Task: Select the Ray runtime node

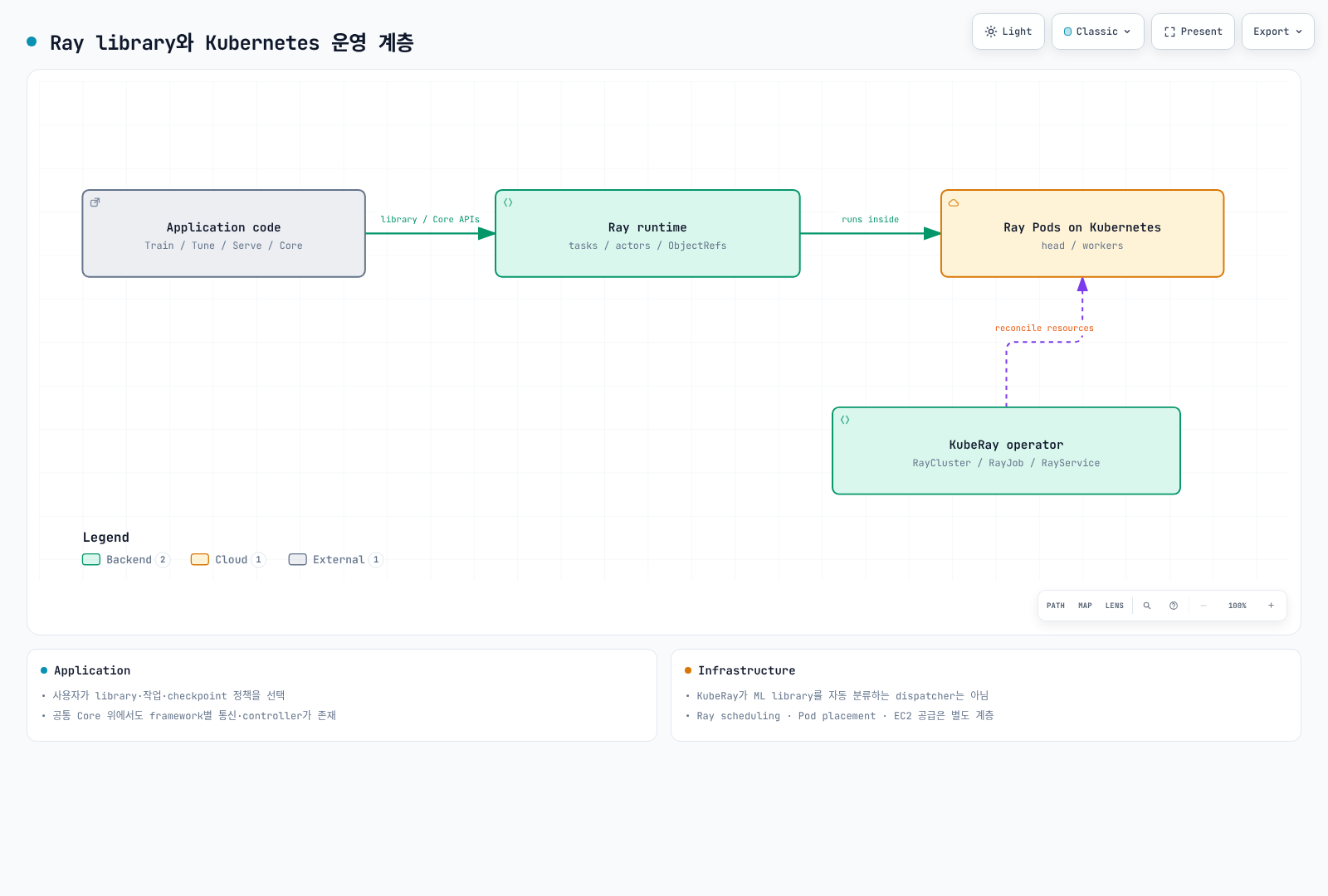Action: click(x=647, y=233)
